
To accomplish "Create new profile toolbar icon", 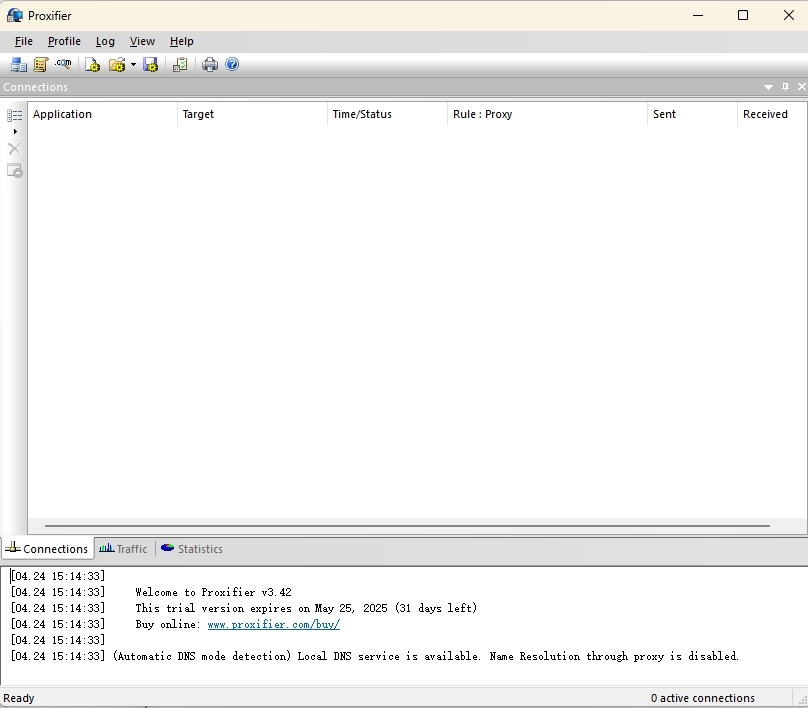I will [92, 64].
